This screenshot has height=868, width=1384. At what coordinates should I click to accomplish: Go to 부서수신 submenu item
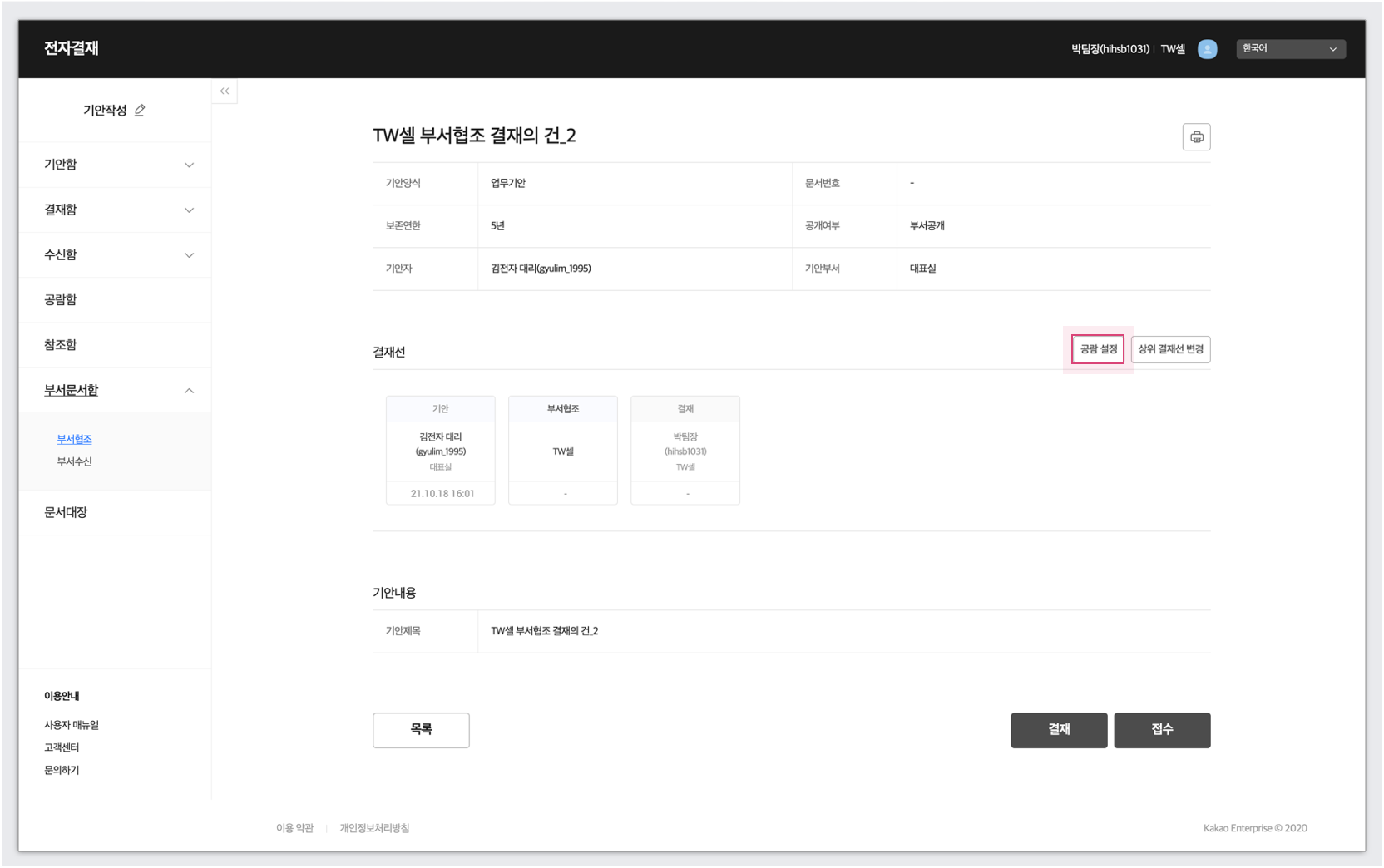74,461
